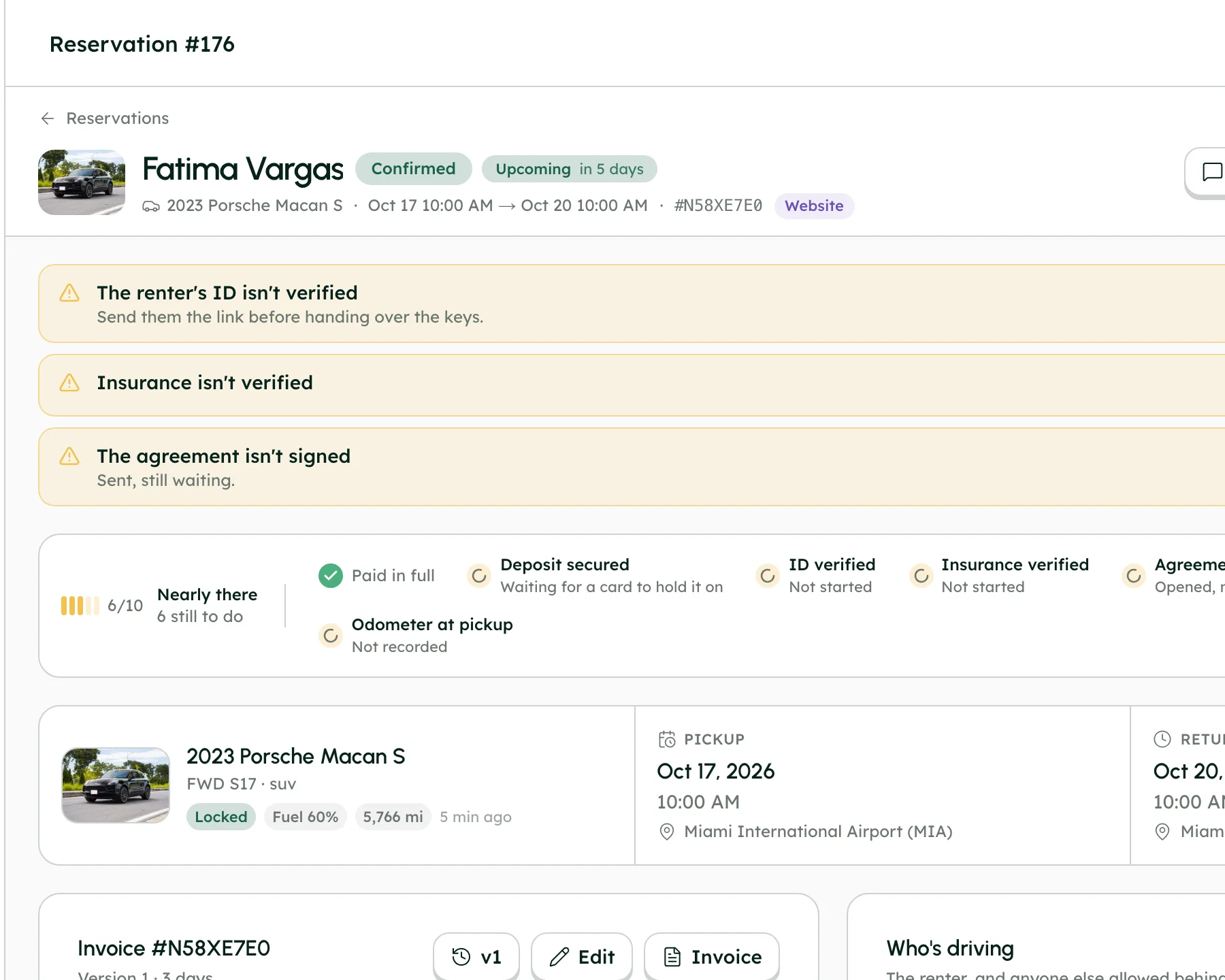The image size is (1225, 980).
Task: Click the Insurance warning triangle icon
Action: [69, 383]
